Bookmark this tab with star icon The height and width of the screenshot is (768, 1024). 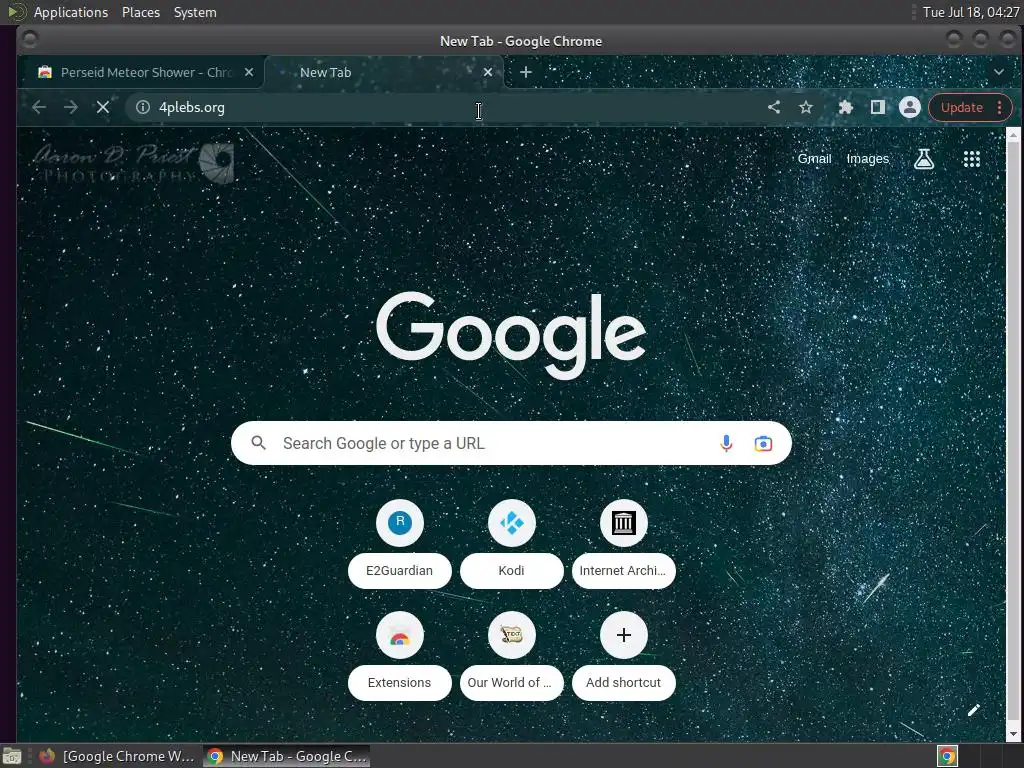[x=806, y=107]
